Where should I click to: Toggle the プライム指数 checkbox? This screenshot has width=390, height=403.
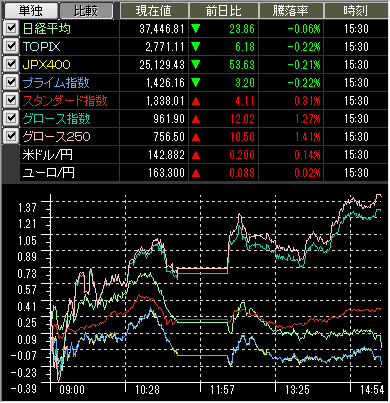coord(11,83)
